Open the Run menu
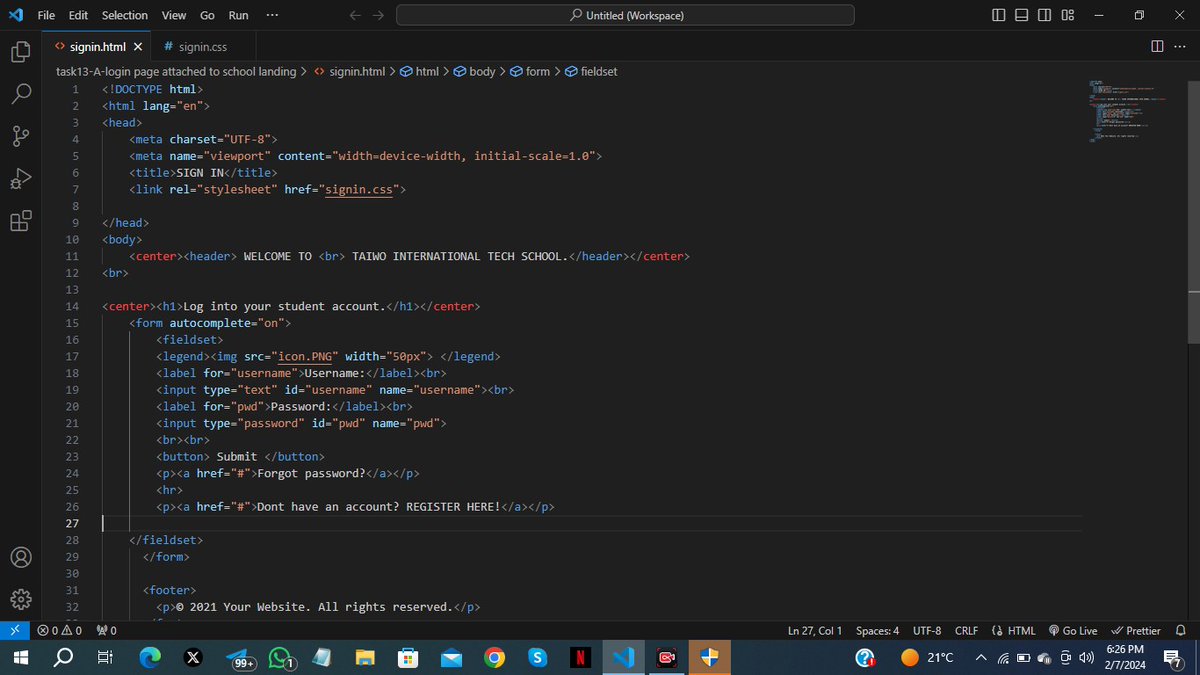1200x675 pixels. coord(238,15)
